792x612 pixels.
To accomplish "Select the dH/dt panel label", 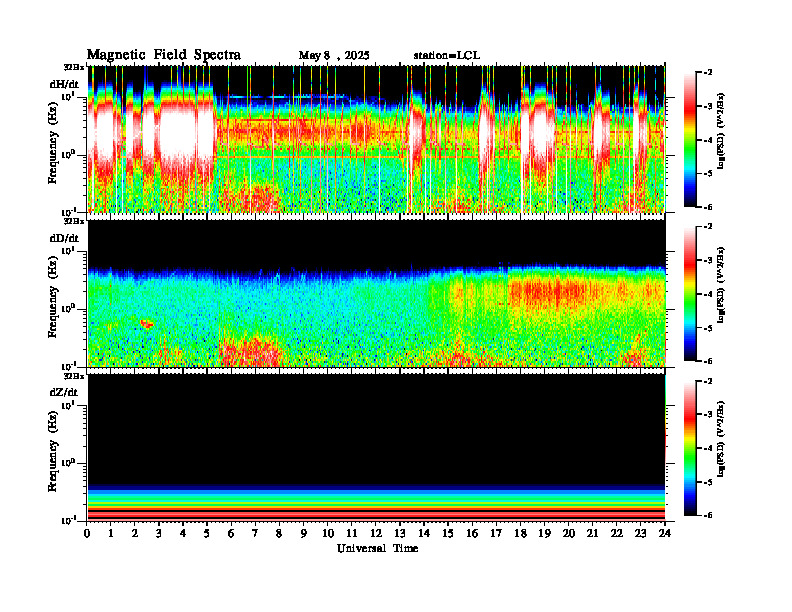I will click(64, 84).
